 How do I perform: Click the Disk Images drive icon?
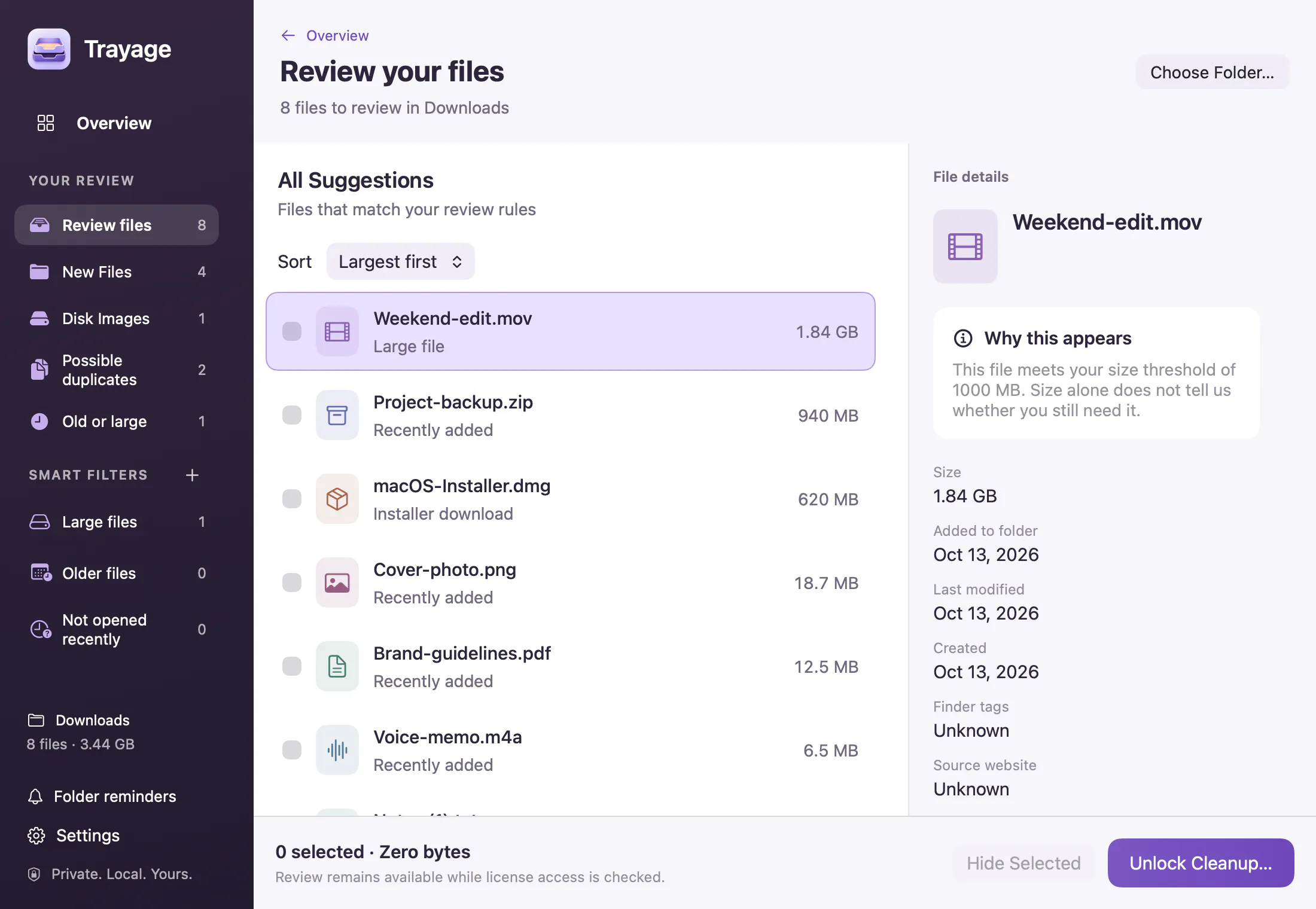(39, 318)
